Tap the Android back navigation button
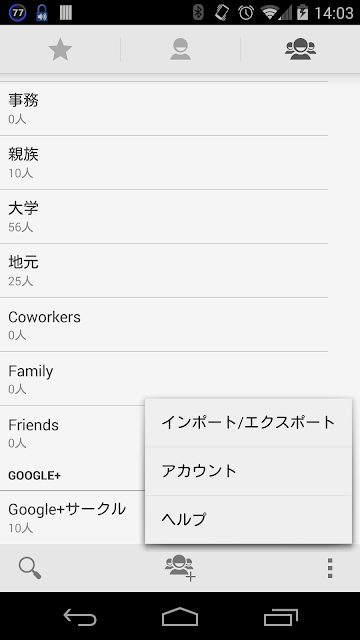360x640 pixels. tap(80, 617)
